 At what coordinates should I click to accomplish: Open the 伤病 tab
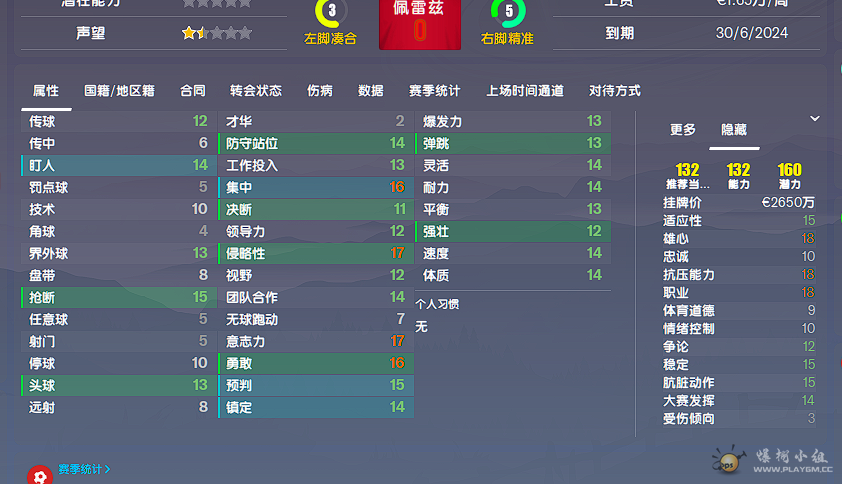pos(320,91)
